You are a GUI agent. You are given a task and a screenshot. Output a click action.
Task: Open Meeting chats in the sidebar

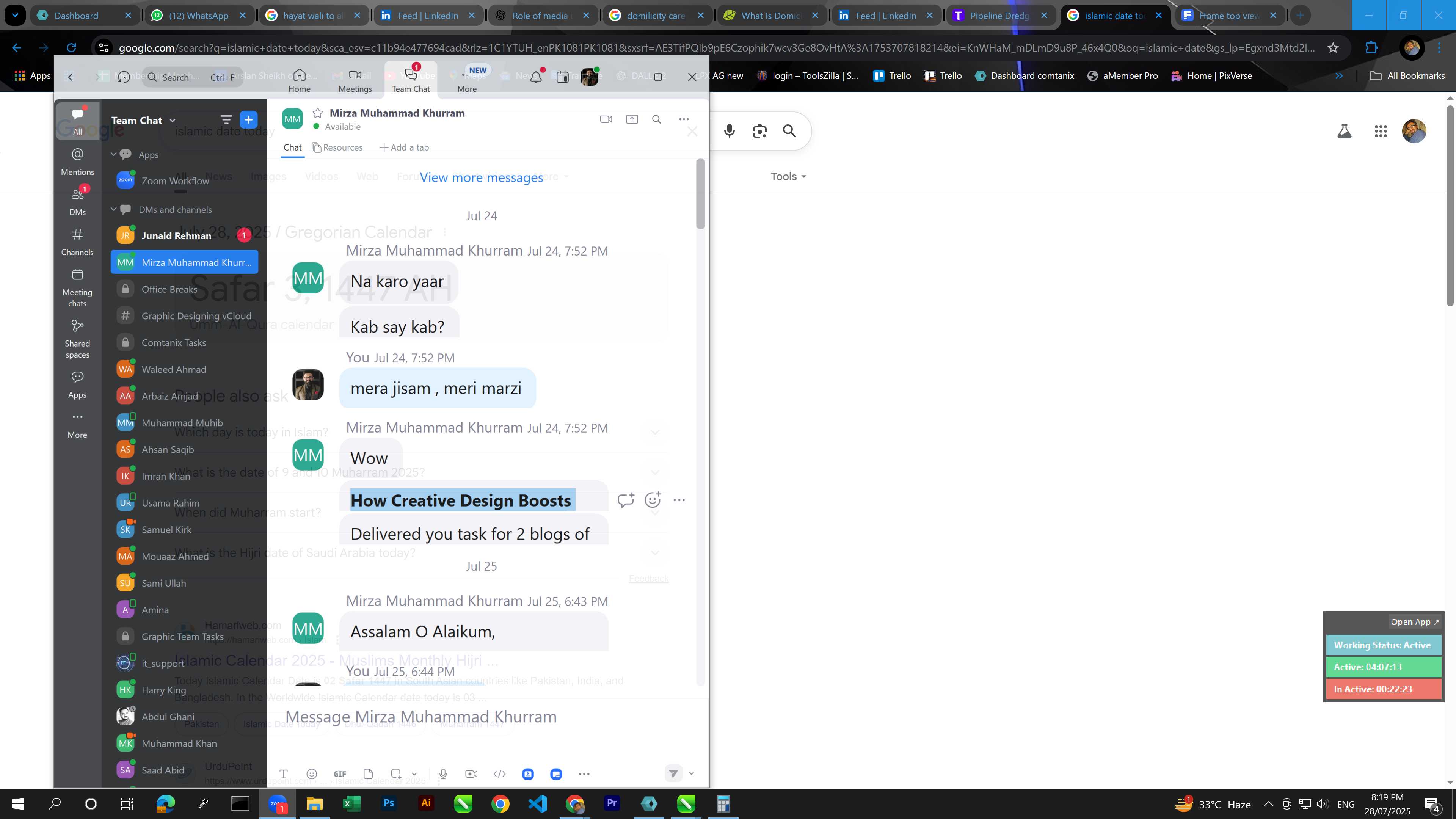77,288
